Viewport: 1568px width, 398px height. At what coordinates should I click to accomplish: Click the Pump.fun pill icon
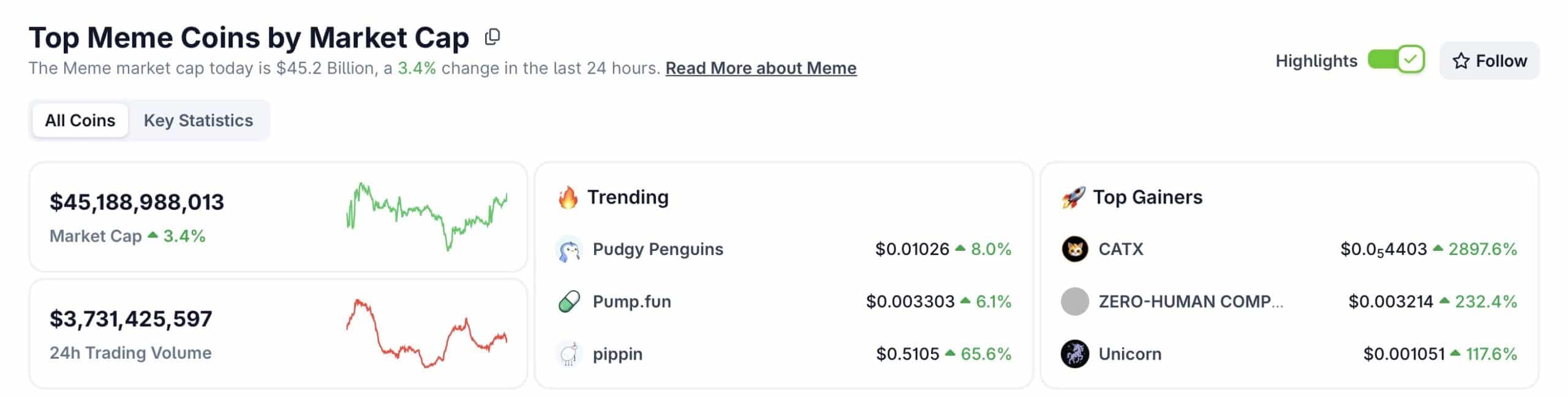[570, 301]
